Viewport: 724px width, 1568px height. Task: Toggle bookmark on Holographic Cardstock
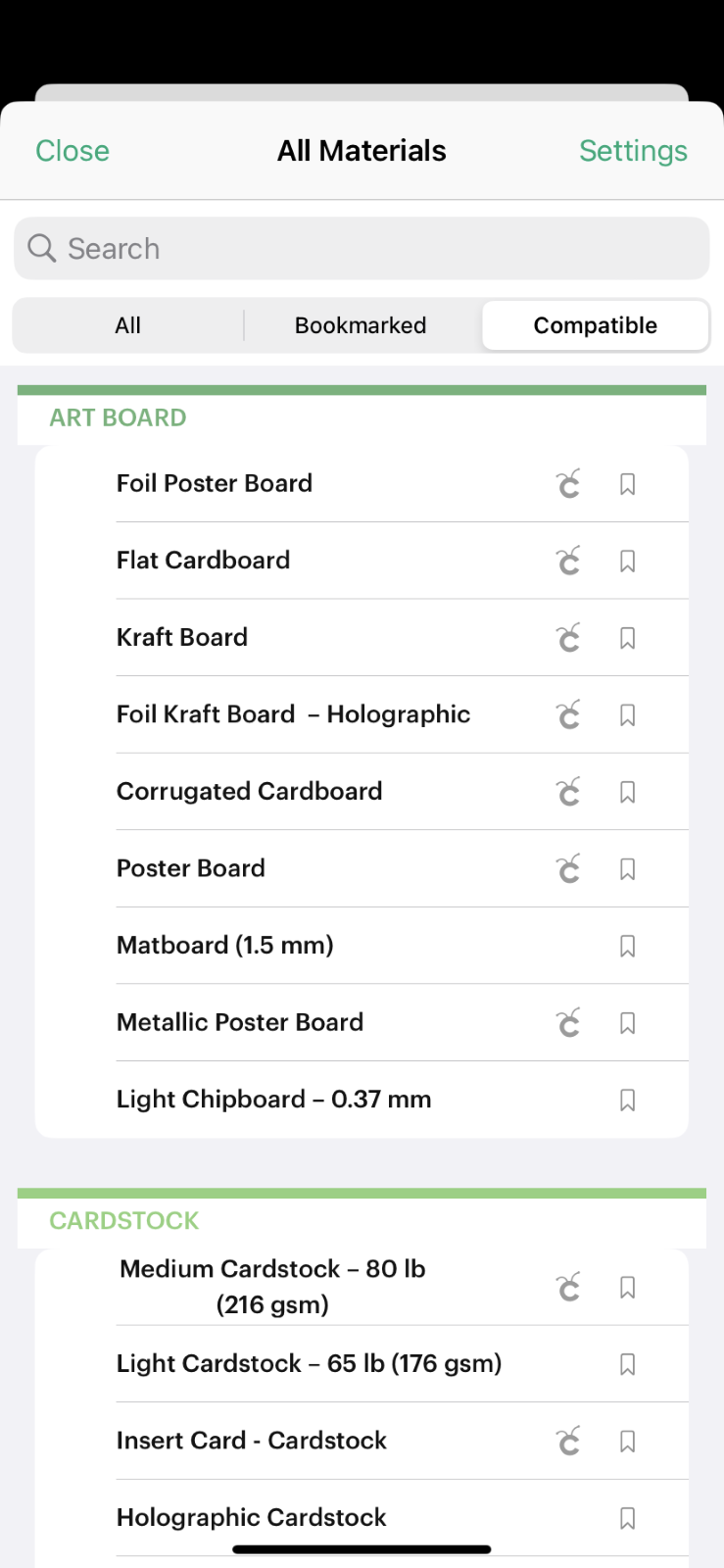tap(628, 1518)
